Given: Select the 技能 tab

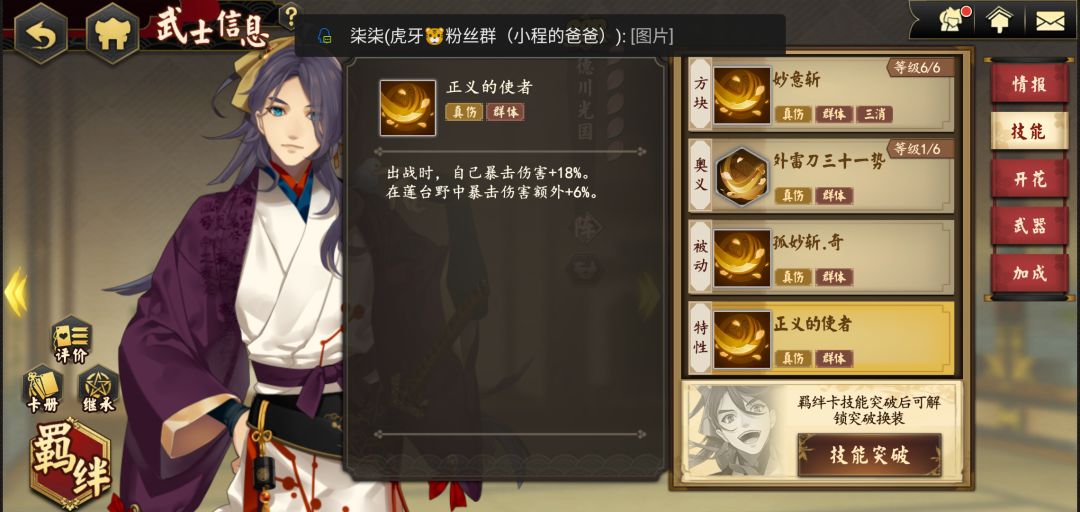Looking at the screenshot, I should 1029,131.
